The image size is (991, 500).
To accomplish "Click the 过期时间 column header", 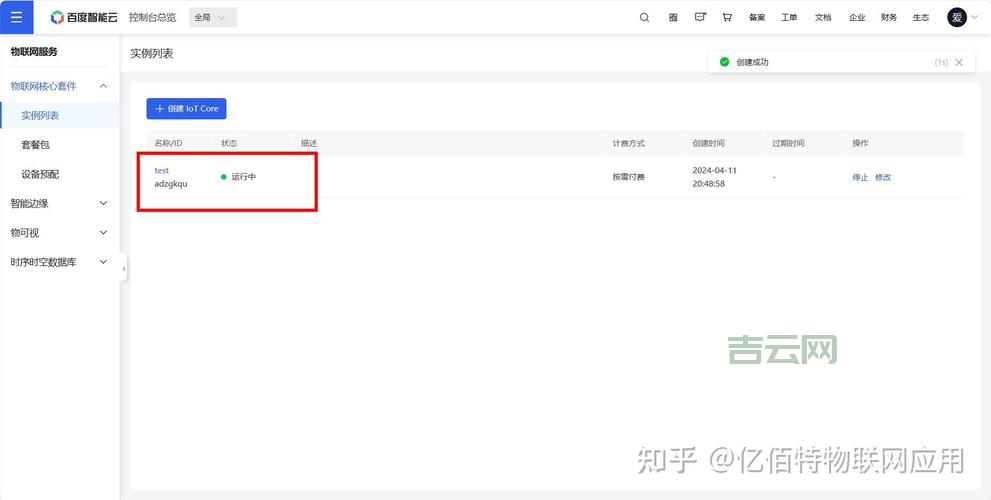I will pyautogui.click(x=788, y=143).
